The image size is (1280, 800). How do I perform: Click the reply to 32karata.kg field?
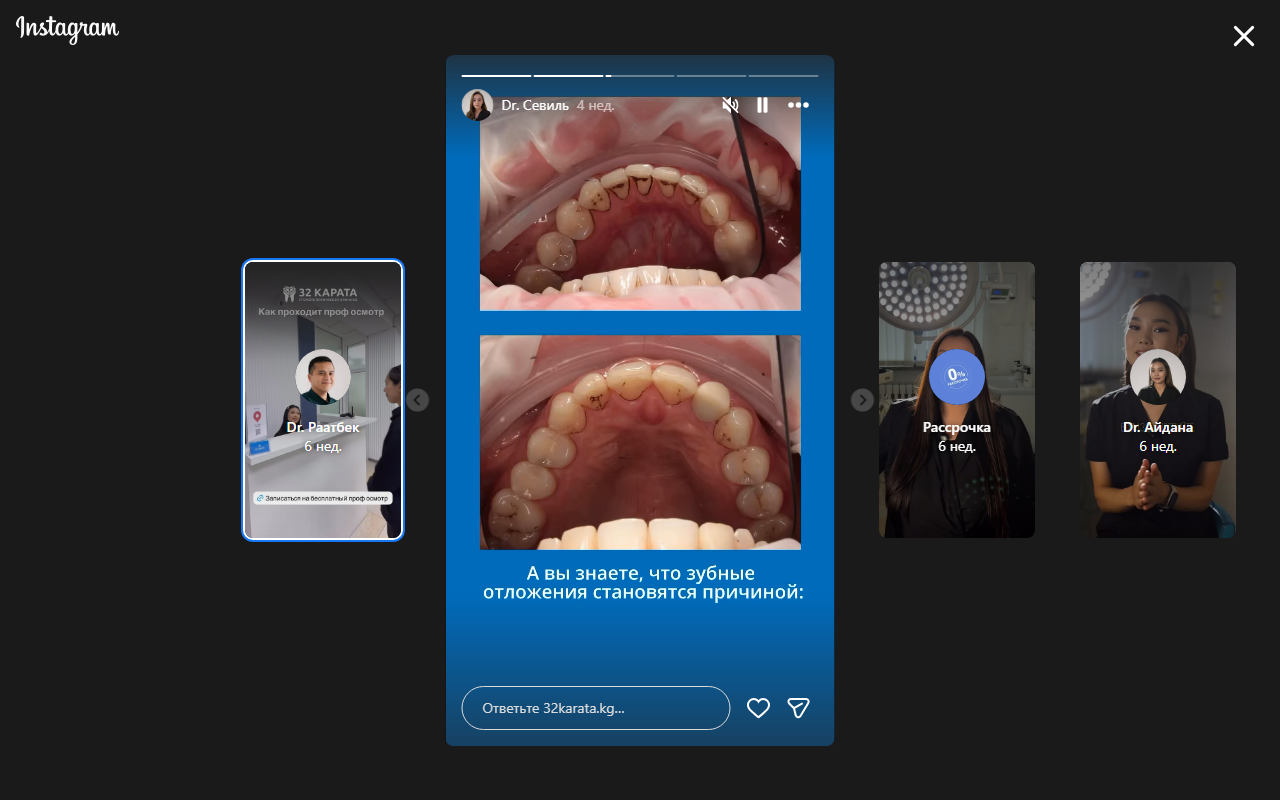point(595,708)
